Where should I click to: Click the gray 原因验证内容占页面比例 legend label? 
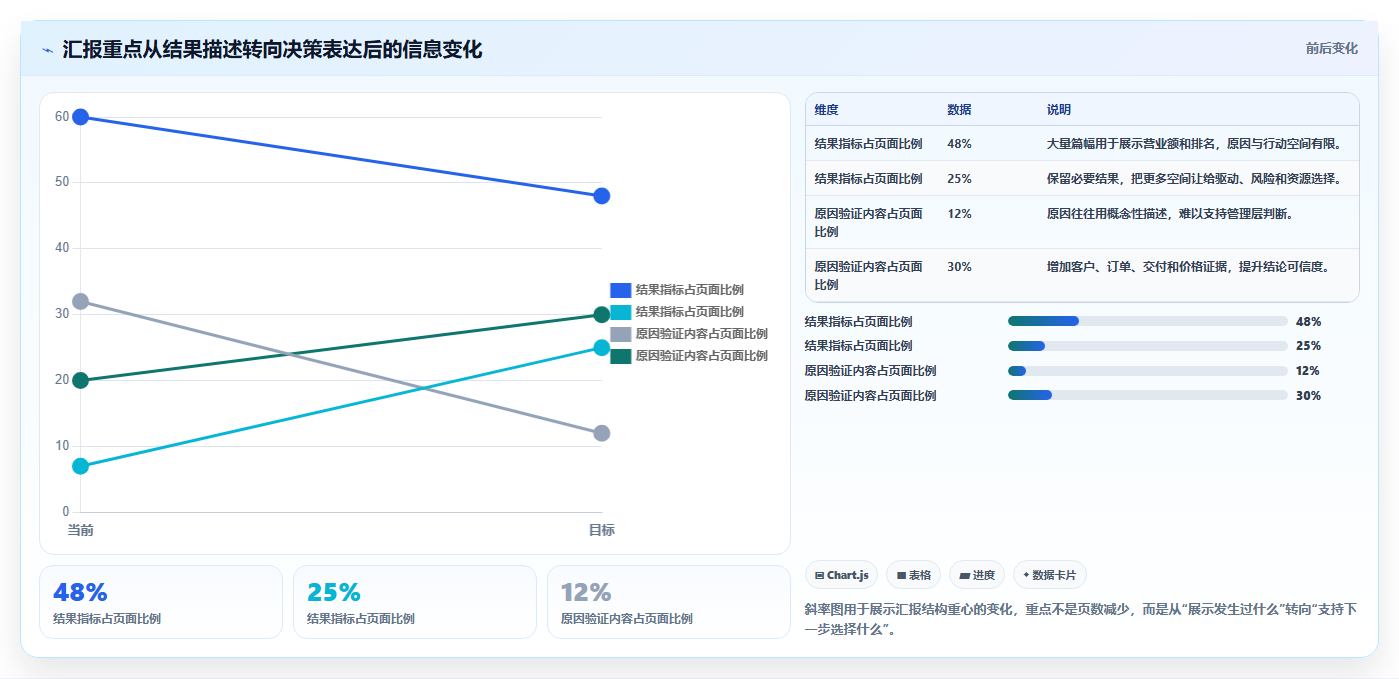(701, 334)
